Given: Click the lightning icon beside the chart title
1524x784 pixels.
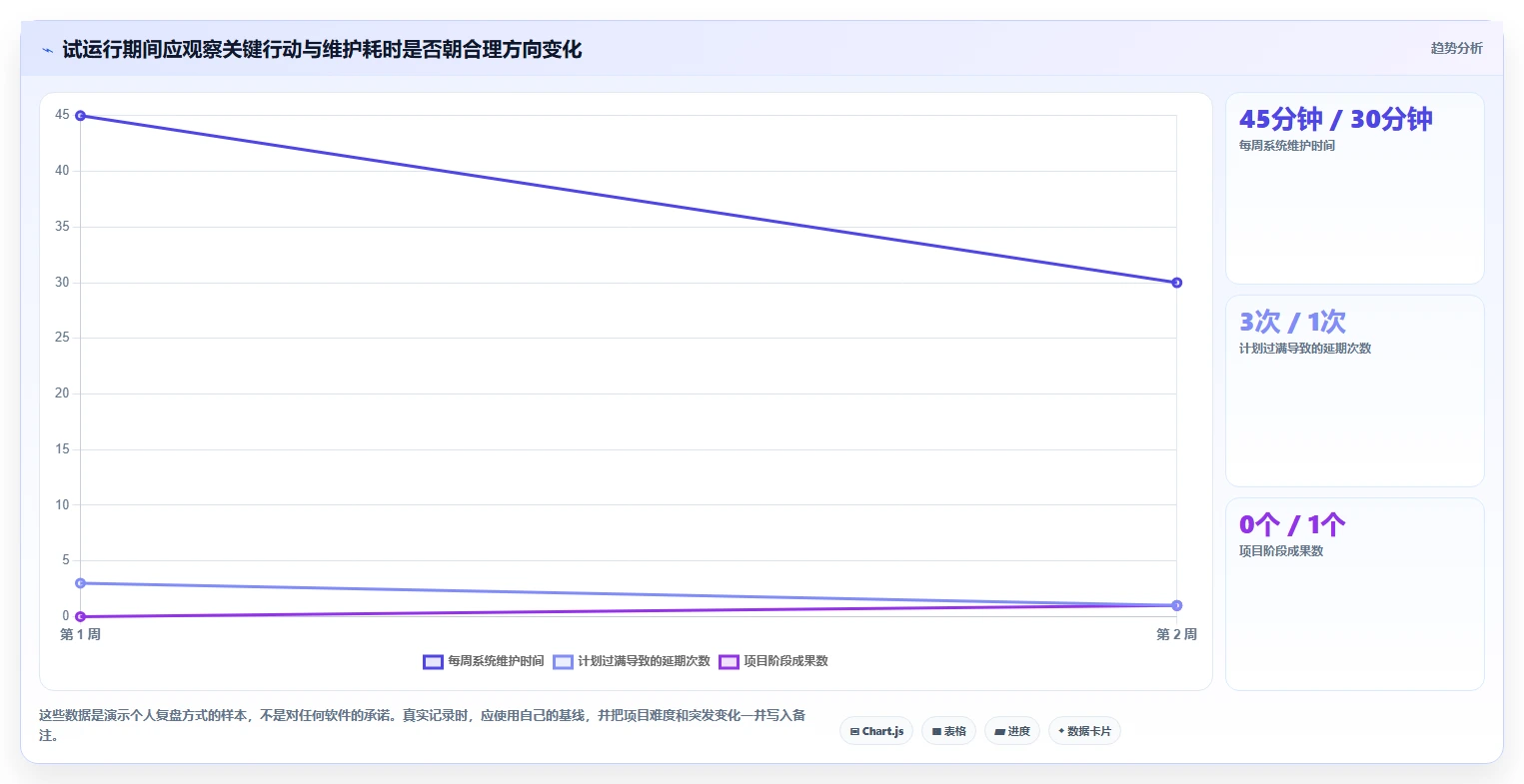Looking at the screenshot, I should (47, 50).
